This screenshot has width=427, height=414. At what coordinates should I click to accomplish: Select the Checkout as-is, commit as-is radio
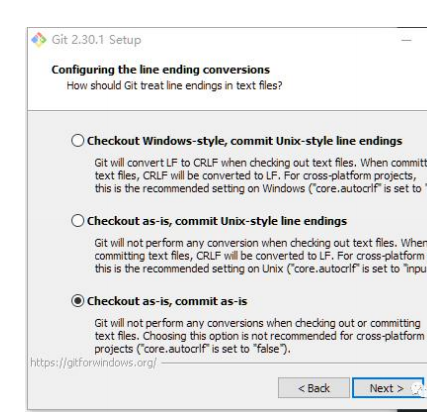coord(77,301)
